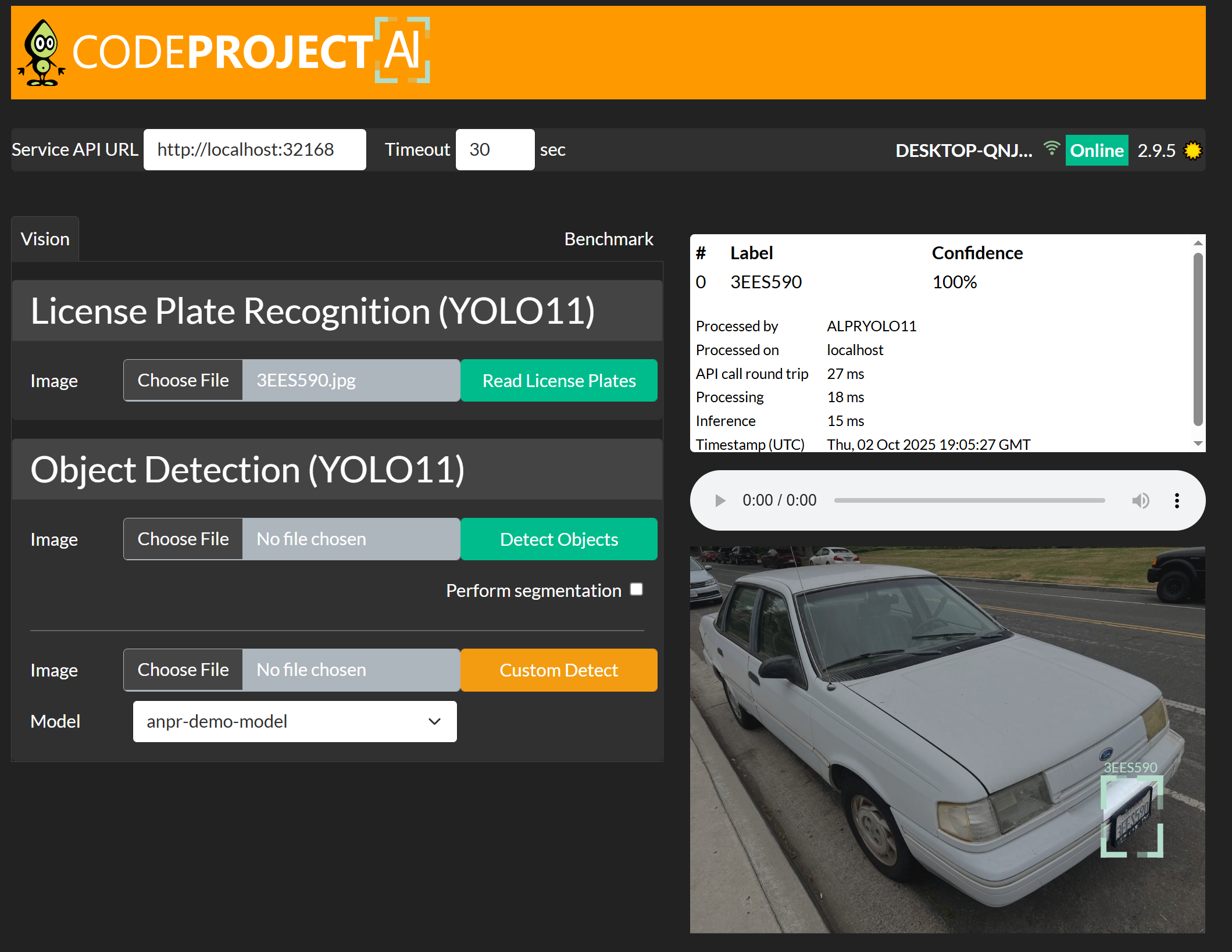Click the sun theme toggle icon
1232x952 pixels.
(1192, 151)
